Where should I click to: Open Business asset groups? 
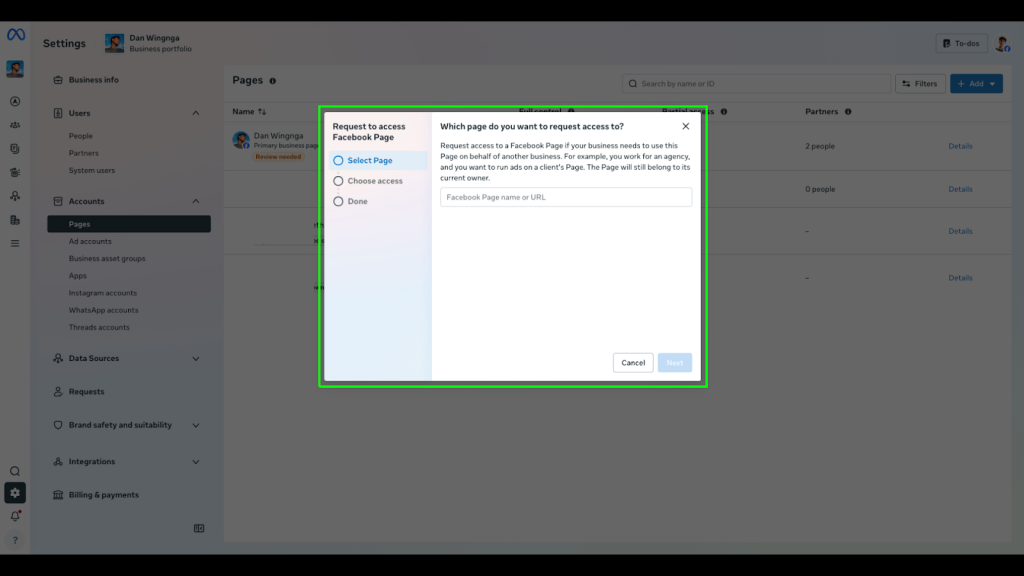coord(107,259)
